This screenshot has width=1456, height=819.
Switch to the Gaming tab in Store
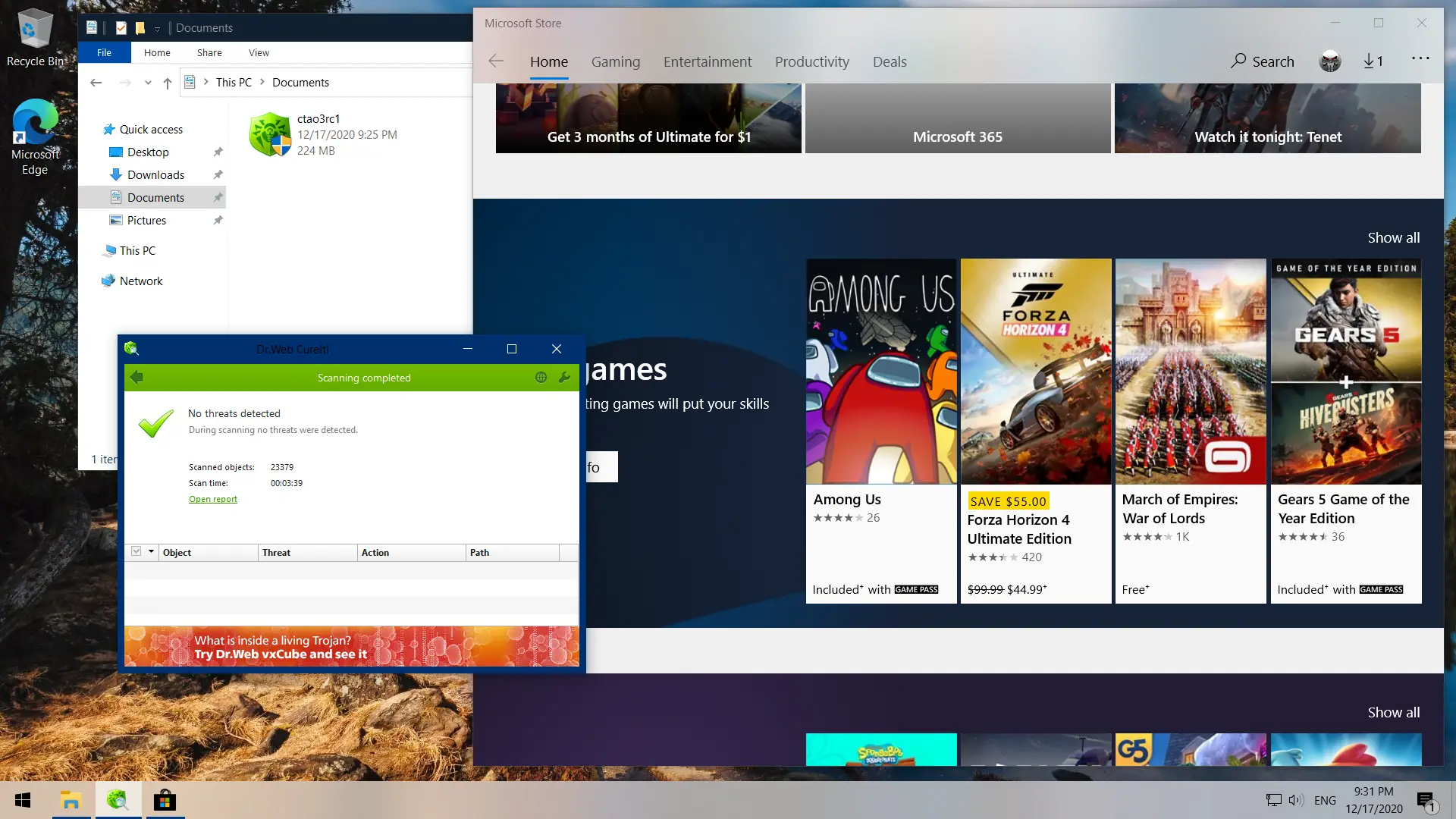click(x=615, y=61)
